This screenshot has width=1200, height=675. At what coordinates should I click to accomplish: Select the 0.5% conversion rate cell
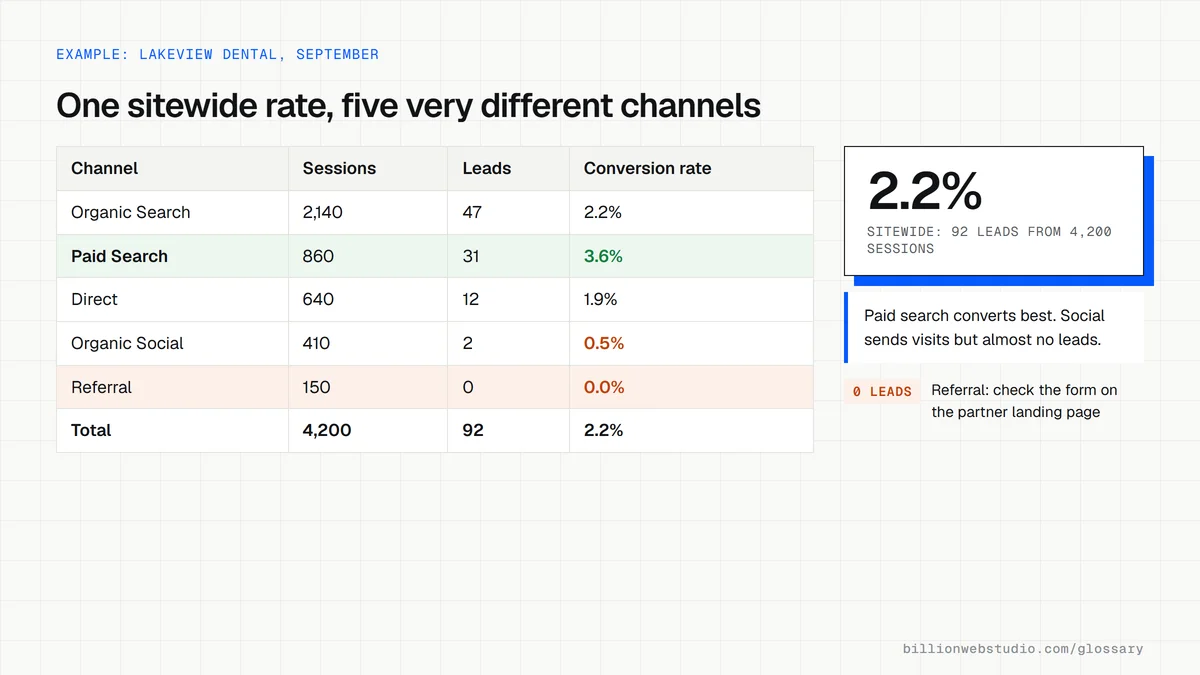coord(691,343)
